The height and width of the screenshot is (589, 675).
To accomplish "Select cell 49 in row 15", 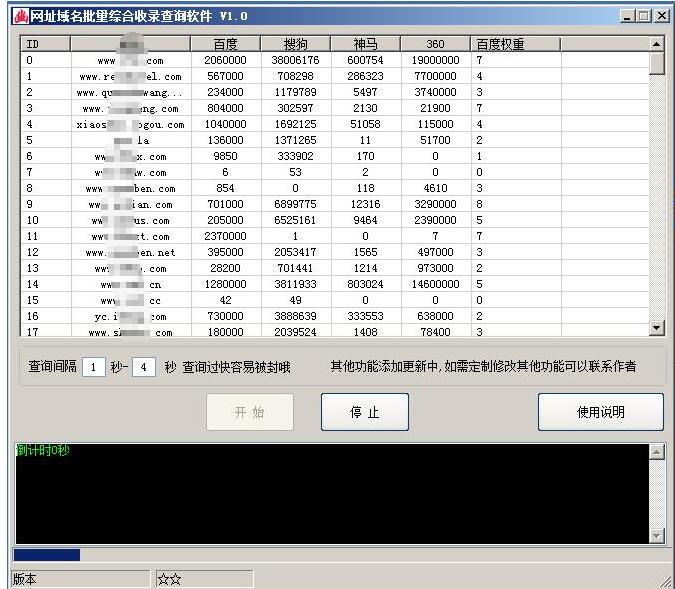I will click(295, 300).
